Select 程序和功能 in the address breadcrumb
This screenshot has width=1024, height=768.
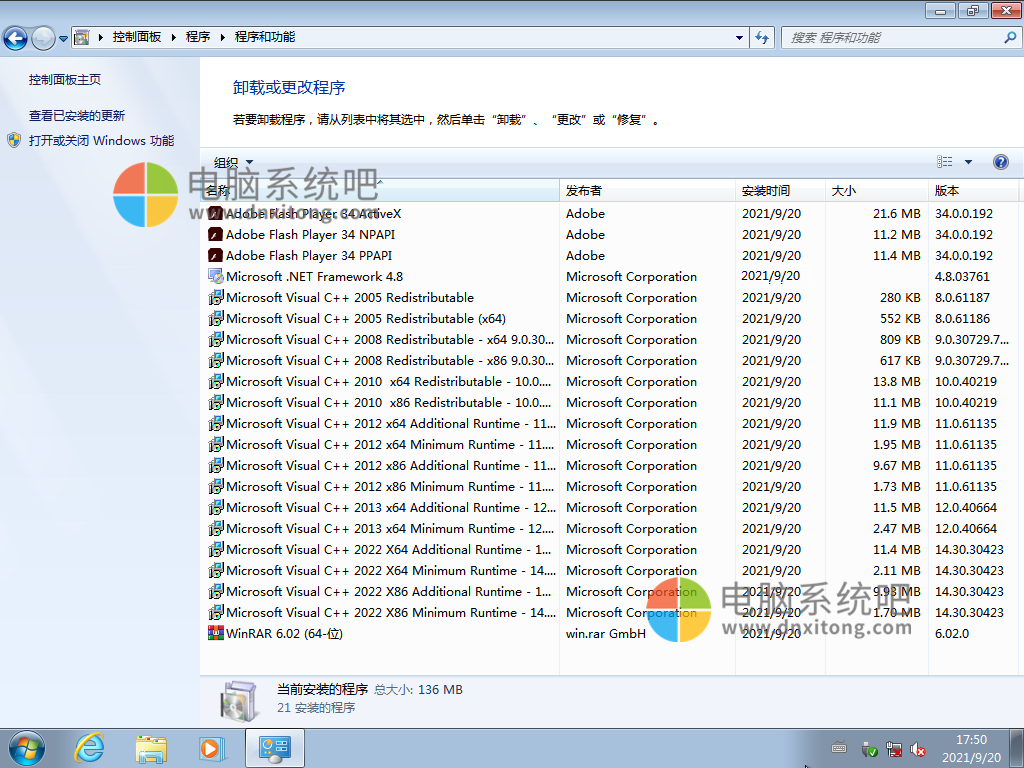(x=264, y=37)
